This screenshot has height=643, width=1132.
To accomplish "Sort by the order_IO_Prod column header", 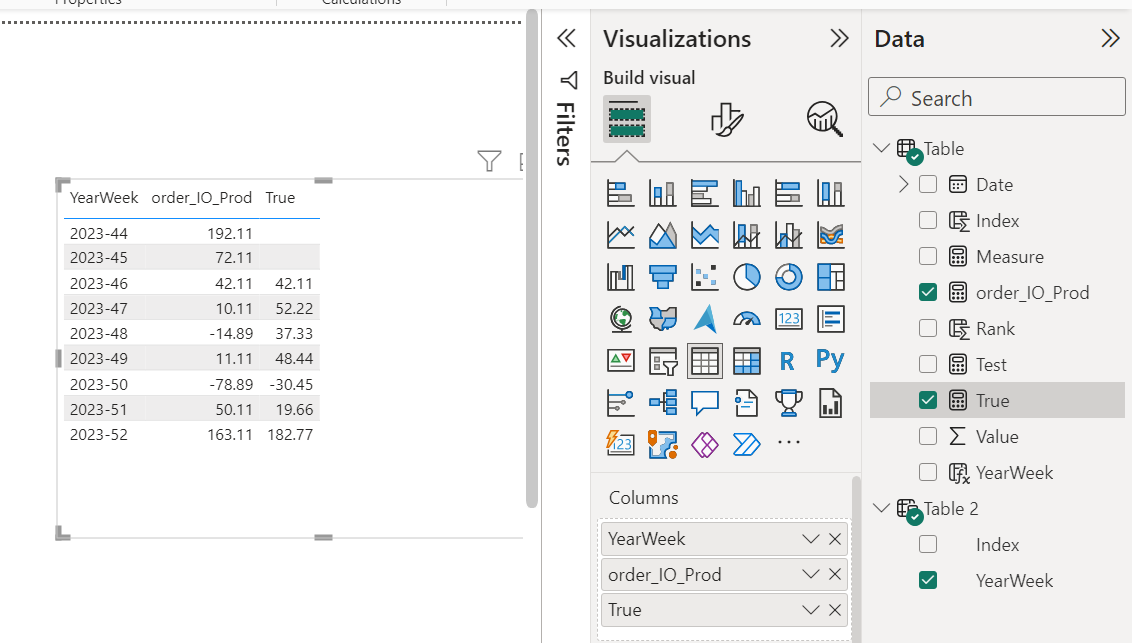I will (201, 198).
